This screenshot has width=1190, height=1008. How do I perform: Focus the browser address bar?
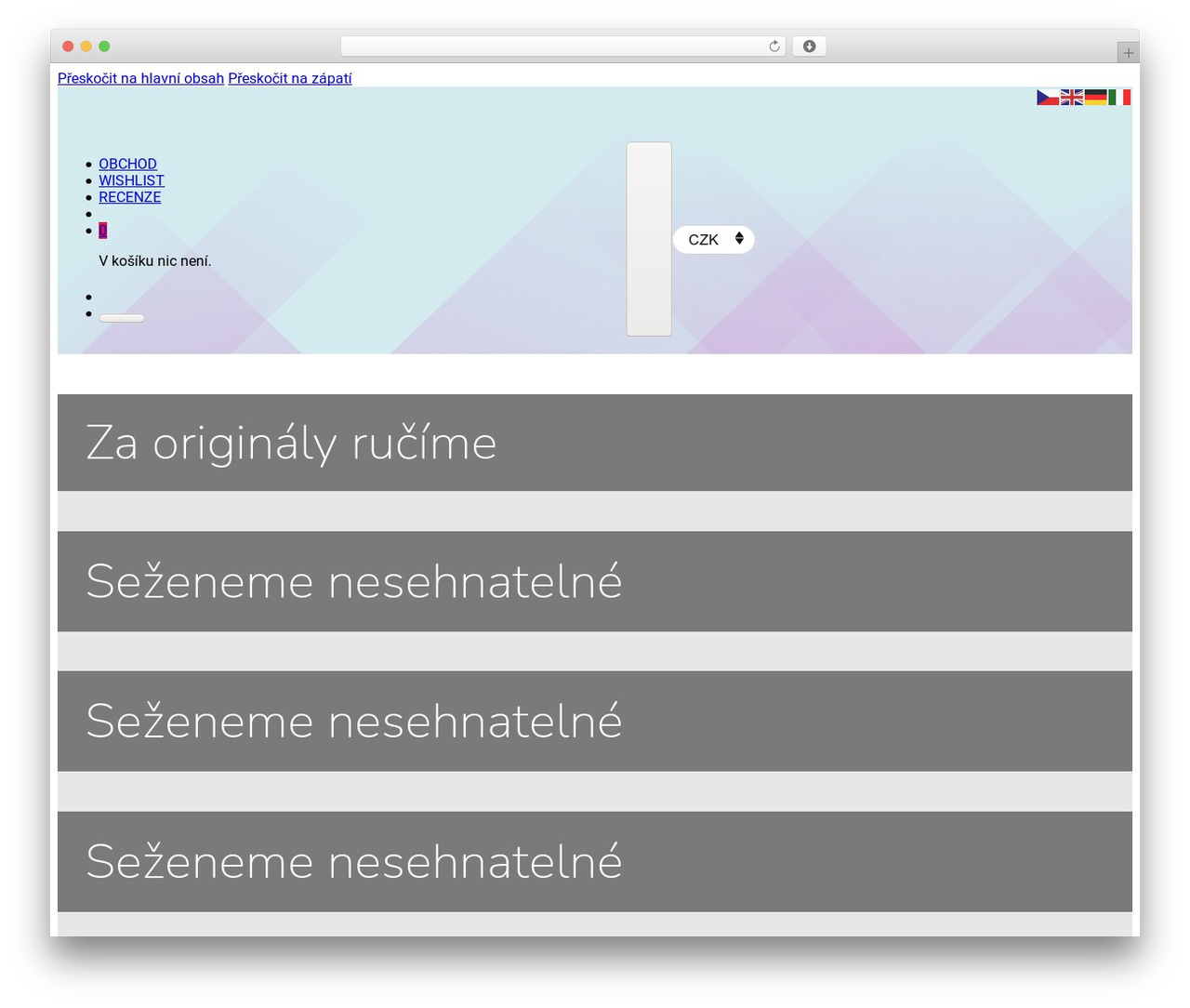(x=563, y=46)
